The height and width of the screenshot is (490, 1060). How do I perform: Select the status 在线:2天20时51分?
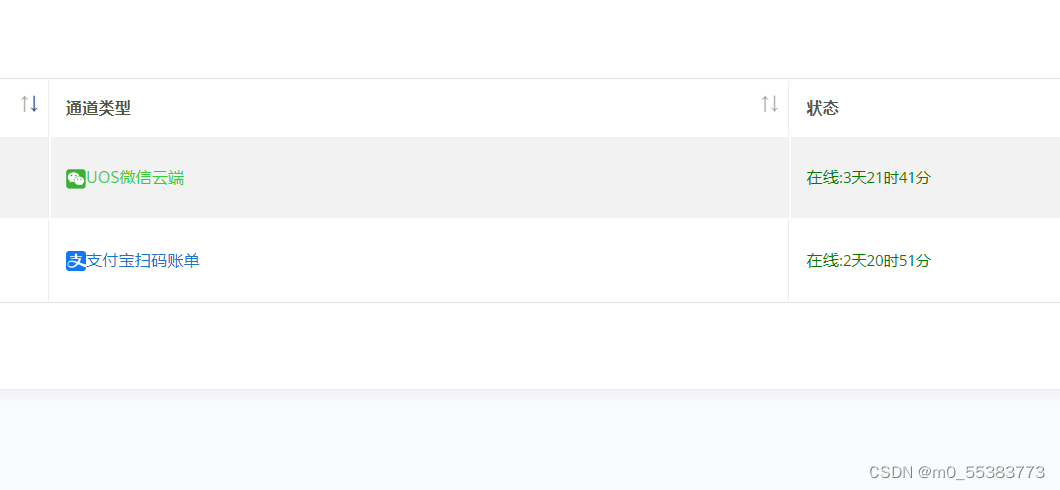(x=869, y=260)
